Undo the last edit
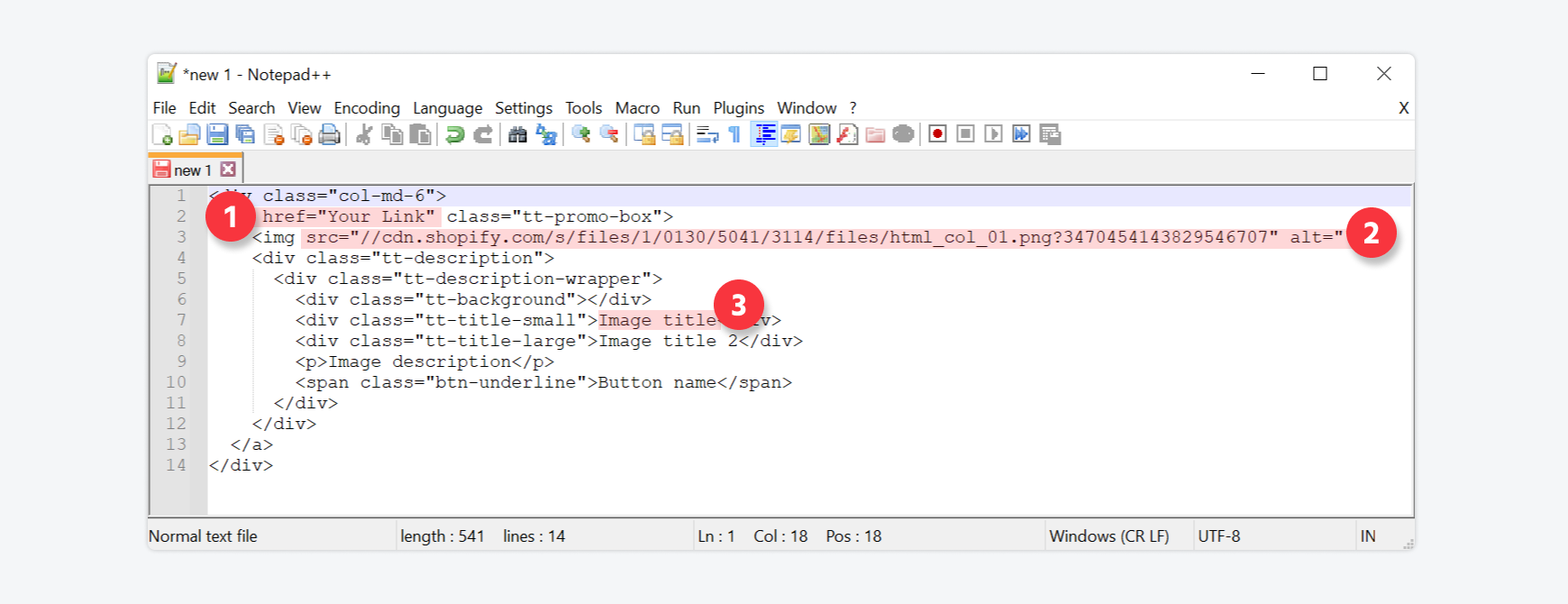 pos(455,134)
